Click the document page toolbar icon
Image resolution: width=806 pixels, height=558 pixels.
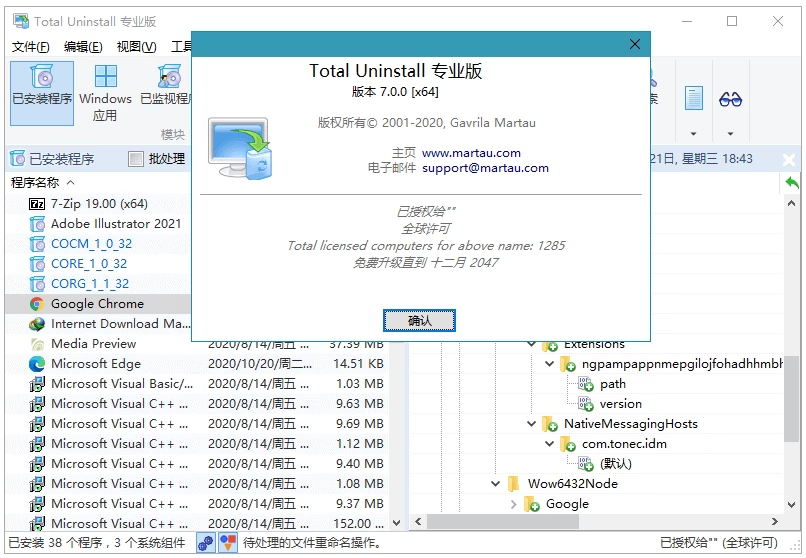coord(693,98)
